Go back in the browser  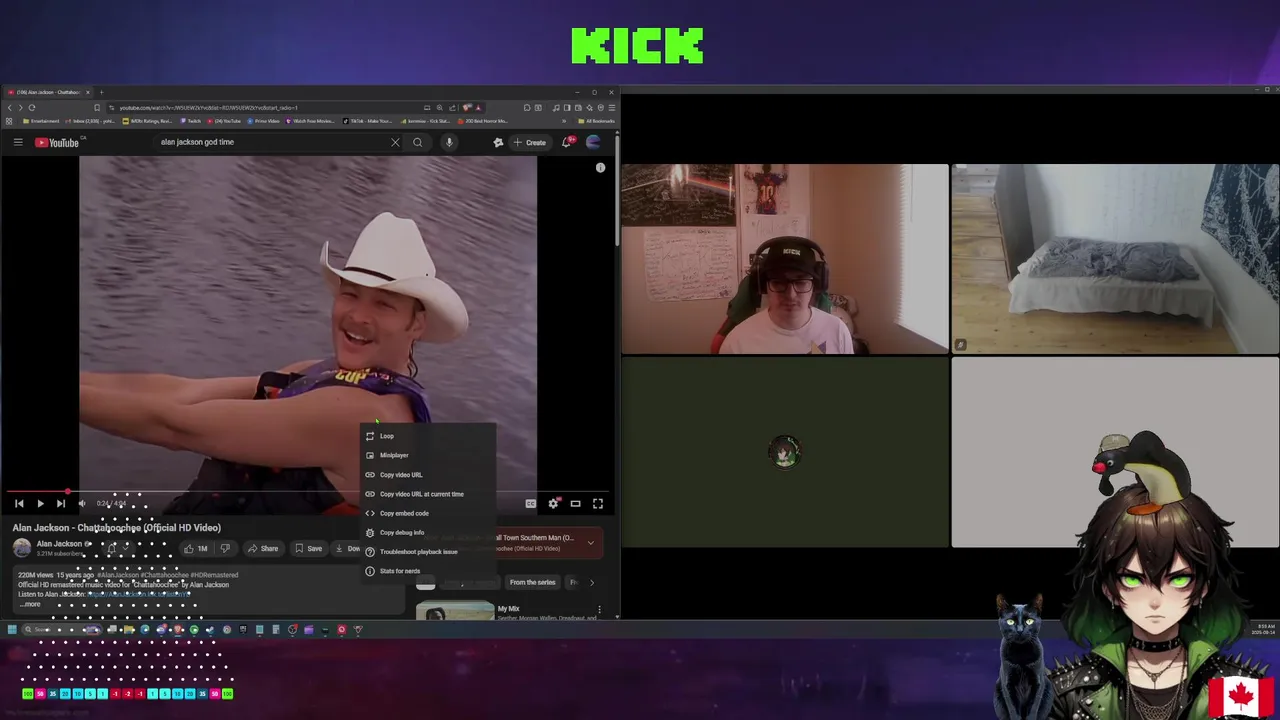click(x=10, y=107)
